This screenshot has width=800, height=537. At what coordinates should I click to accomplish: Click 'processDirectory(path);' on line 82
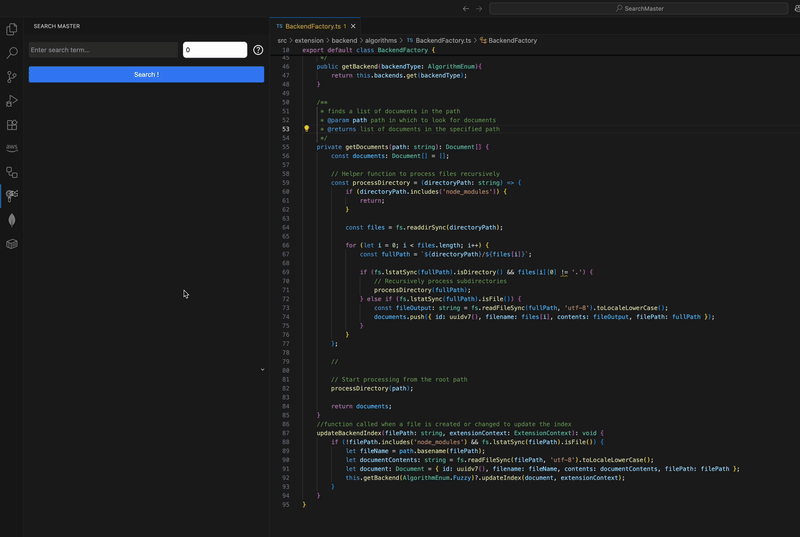tap(372, 389)
